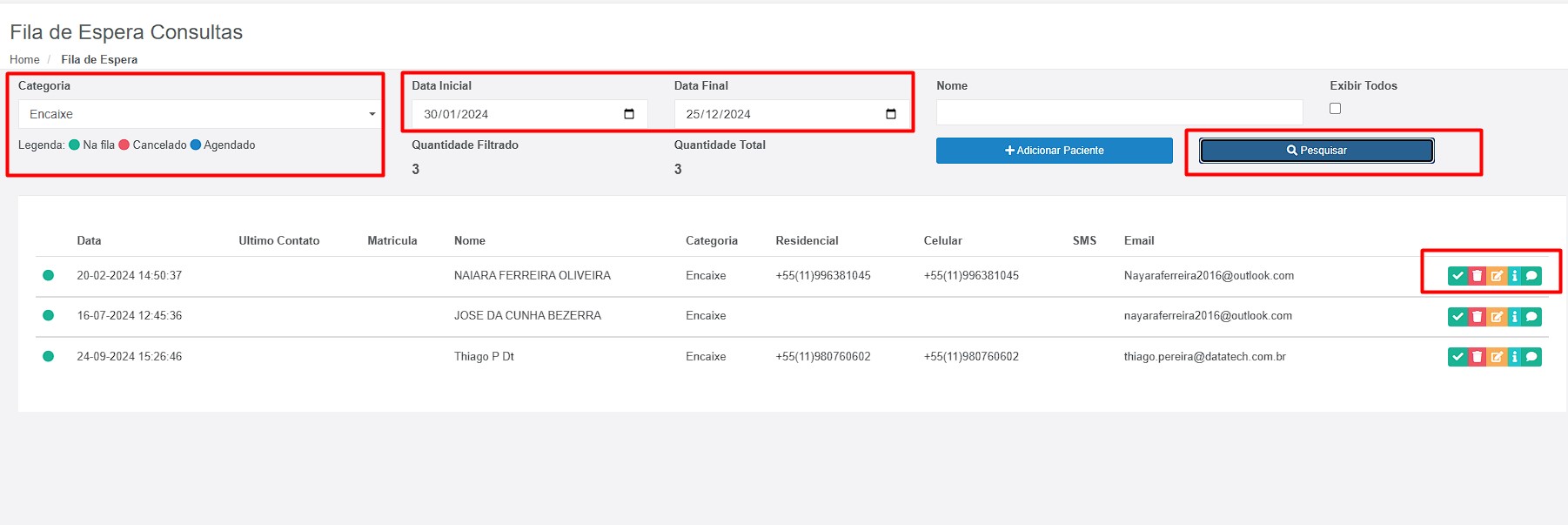Click edit pencil icon for Thiago P Dt

[1497, 357]
